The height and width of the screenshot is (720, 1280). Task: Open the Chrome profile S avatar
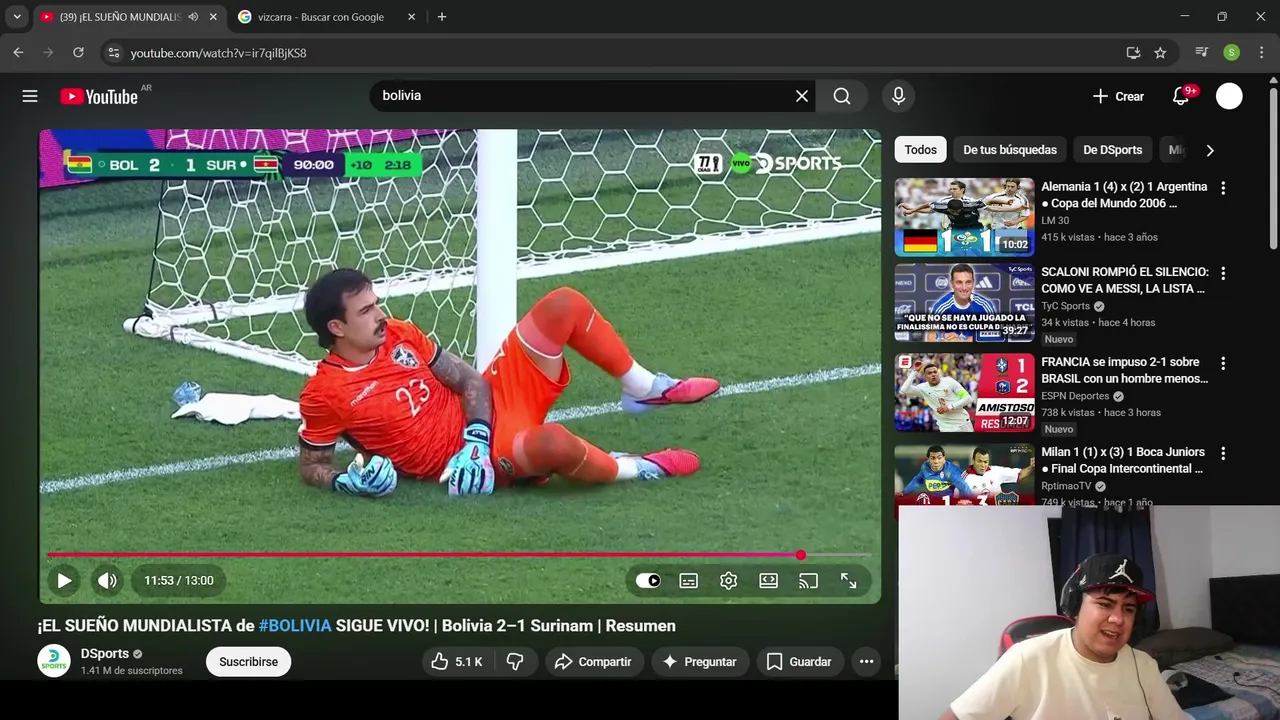pyautogui.click(x=1232, y=53)
